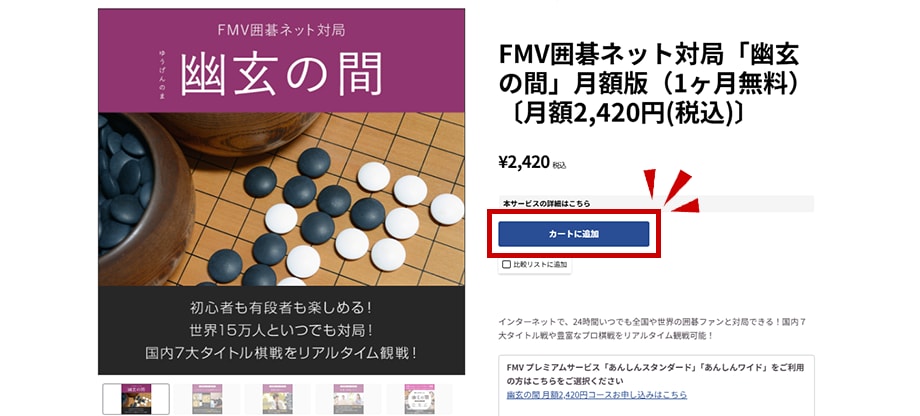Select the fifth thumbnail with the circular logo
This screenshot has height=416, width=920.
click(419, 399)
